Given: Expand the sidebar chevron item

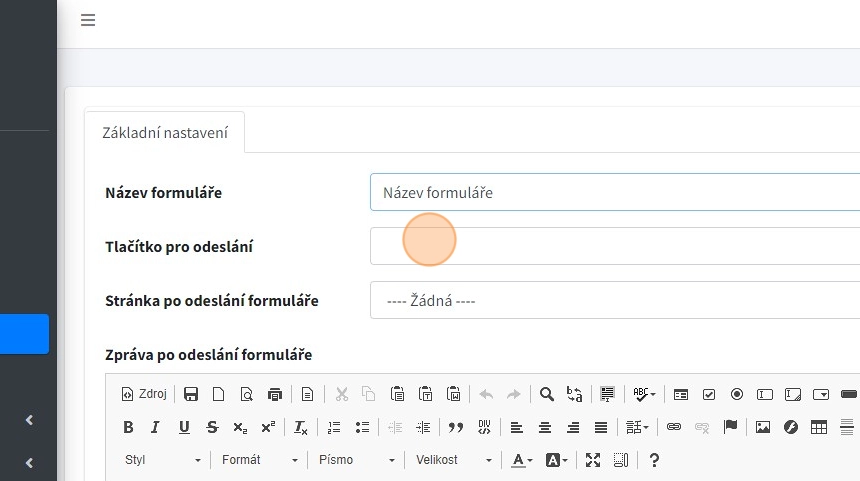Looking at the screenshot, I should [29, 420].
